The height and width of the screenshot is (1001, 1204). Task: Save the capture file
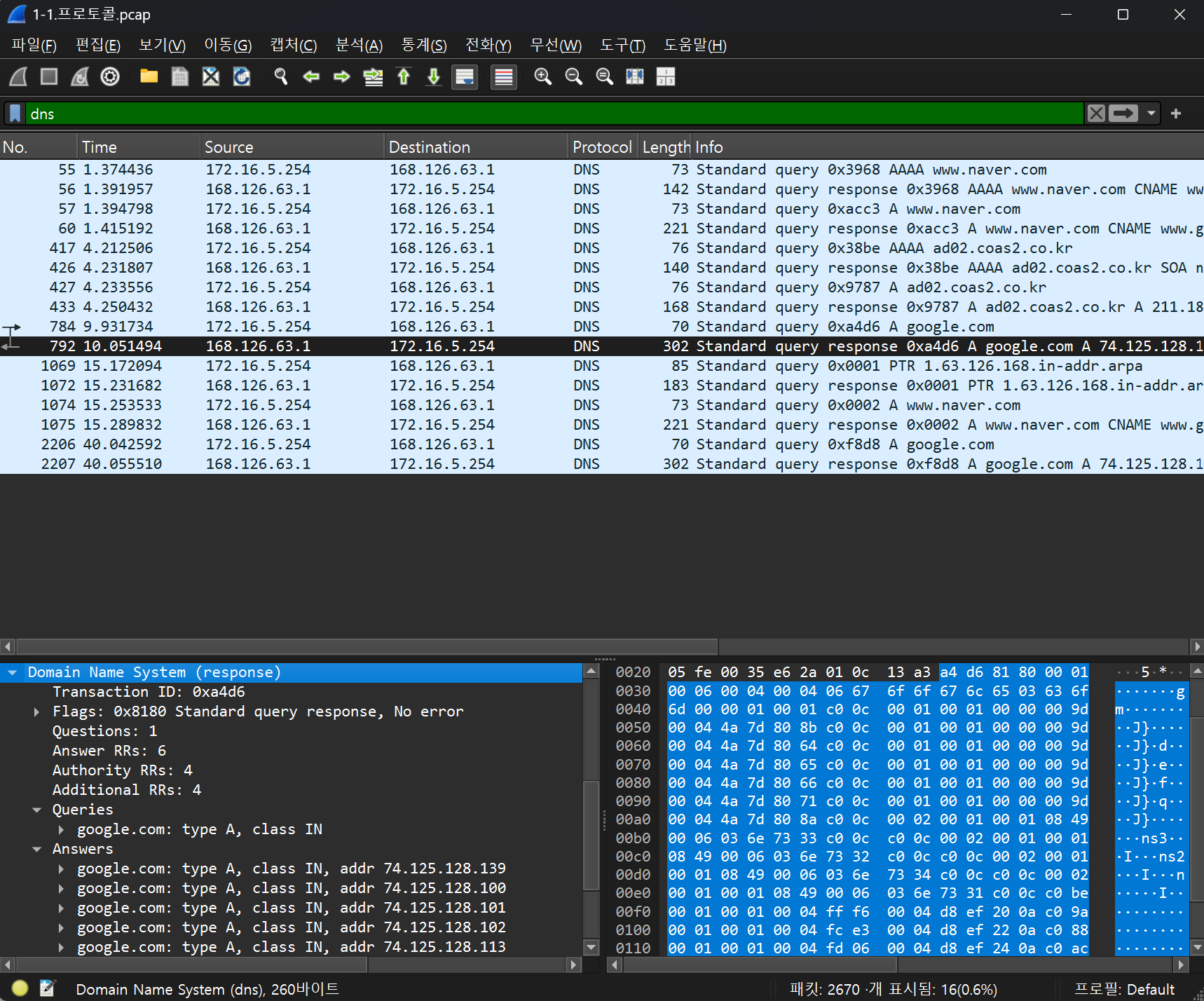pos(180,76)
